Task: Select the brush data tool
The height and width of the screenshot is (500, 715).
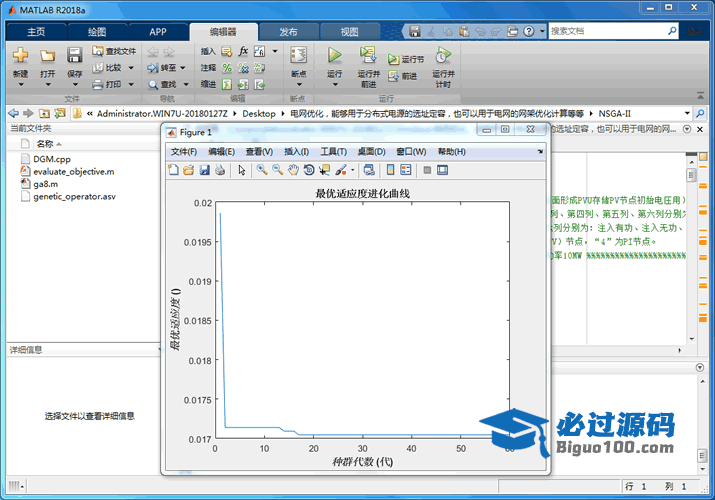Action: pos(341,170)
